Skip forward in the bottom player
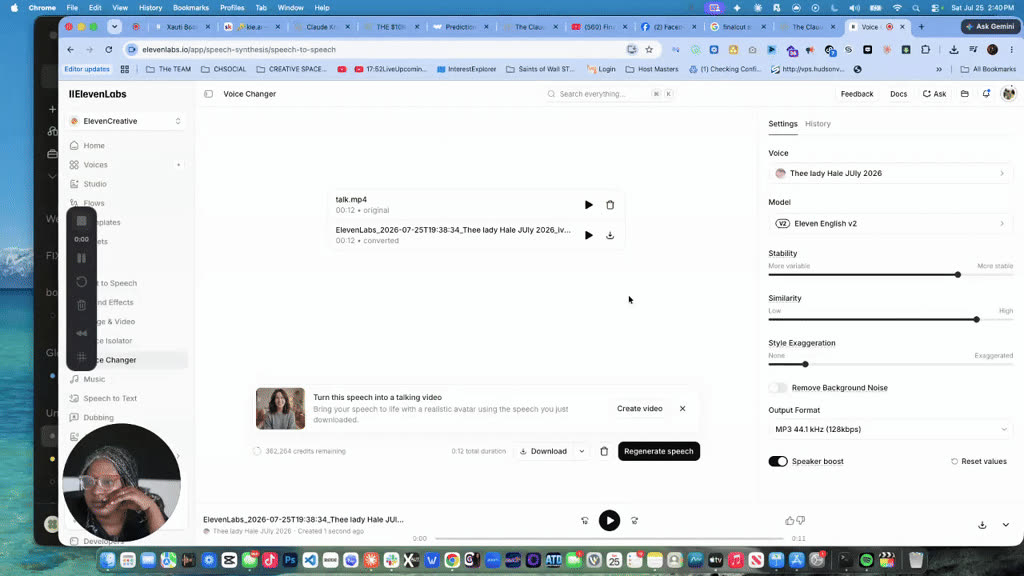This screenshot has height=576, width=1024. click(x=634, y=520)
